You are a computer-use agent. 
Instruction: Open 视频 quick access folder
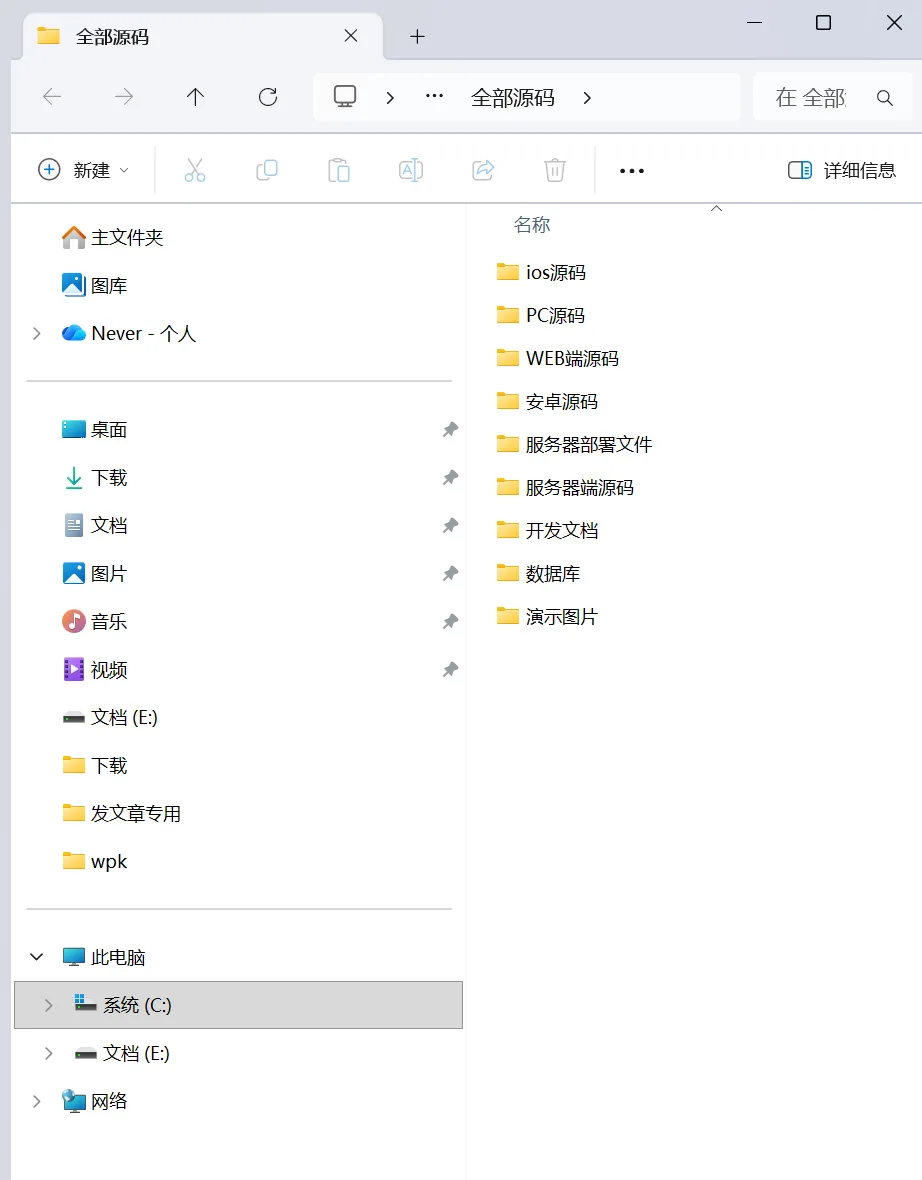(94, 670)
